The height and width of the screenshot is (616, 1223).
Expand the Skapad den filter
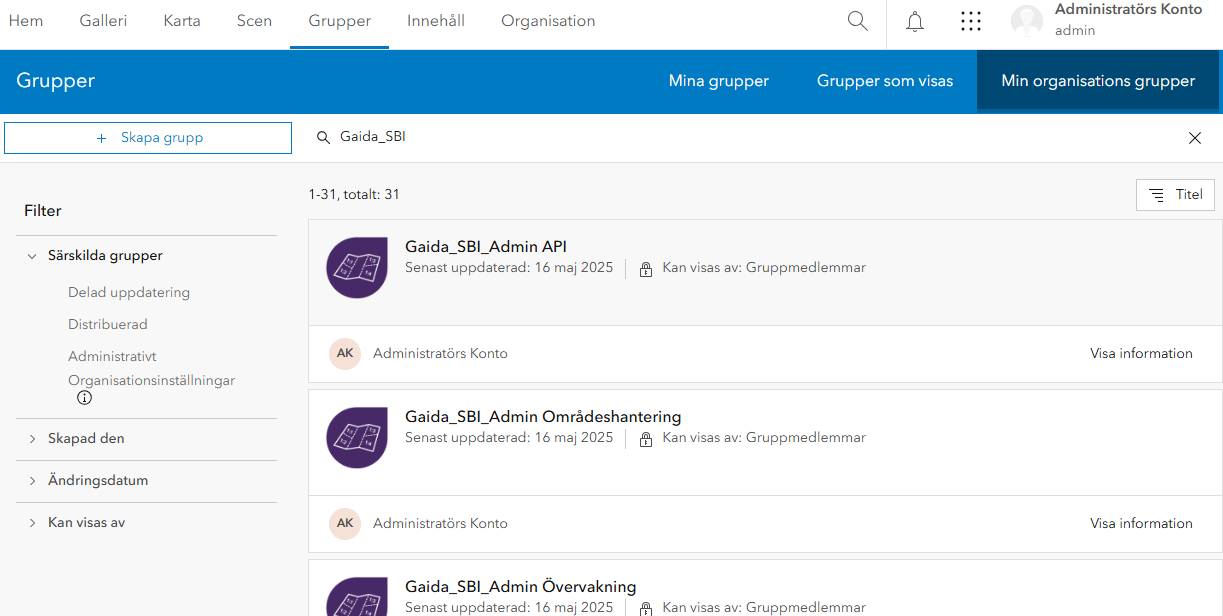click(32, 439)
